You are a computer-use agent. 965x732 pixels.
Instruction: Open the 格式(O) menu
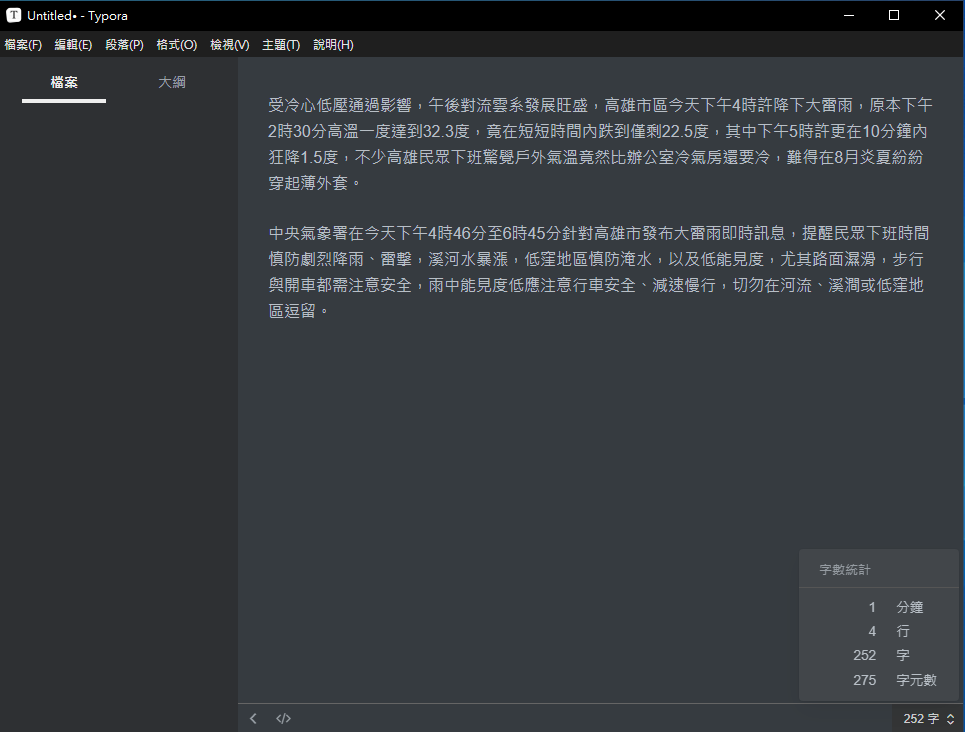177,45
